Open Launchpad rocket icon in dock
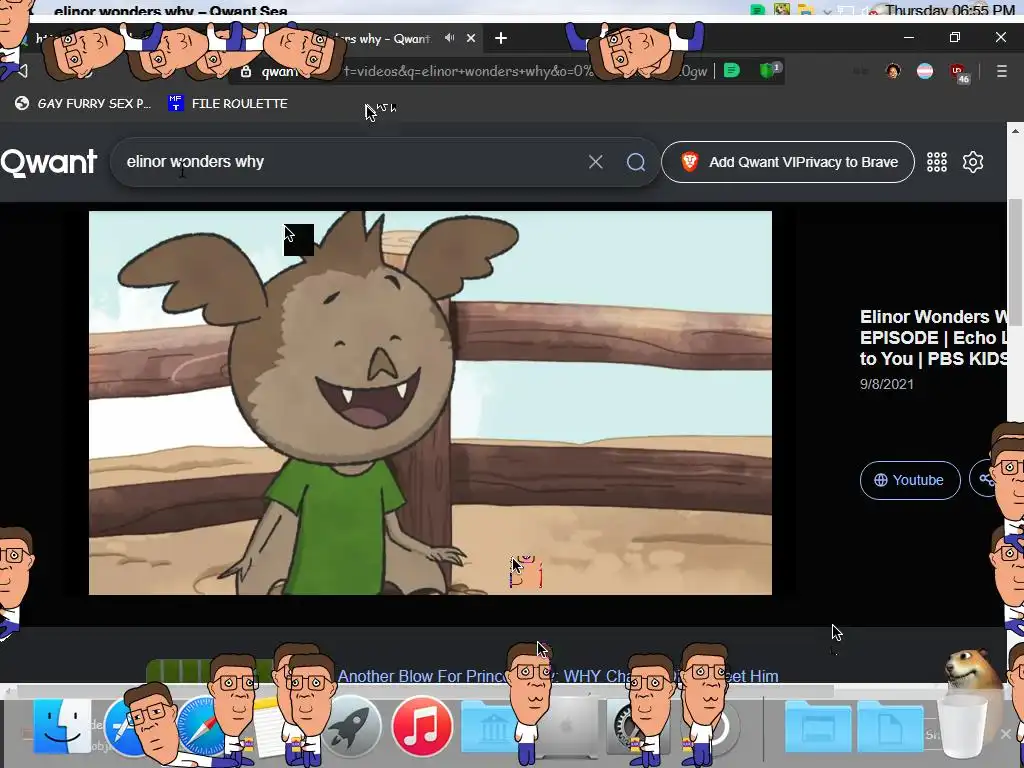 [351, 726]
